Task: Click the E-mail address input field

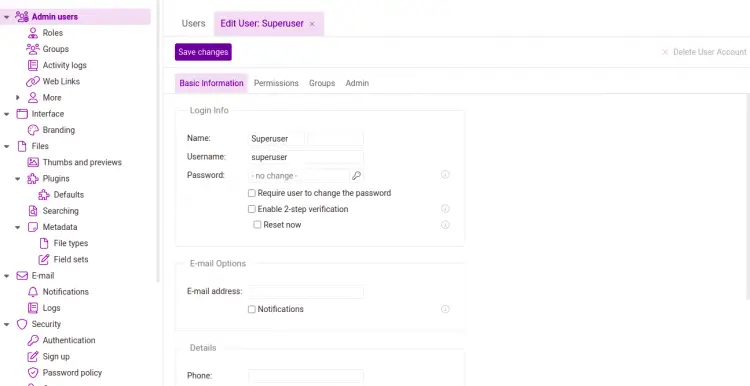Action: [306, 291]
